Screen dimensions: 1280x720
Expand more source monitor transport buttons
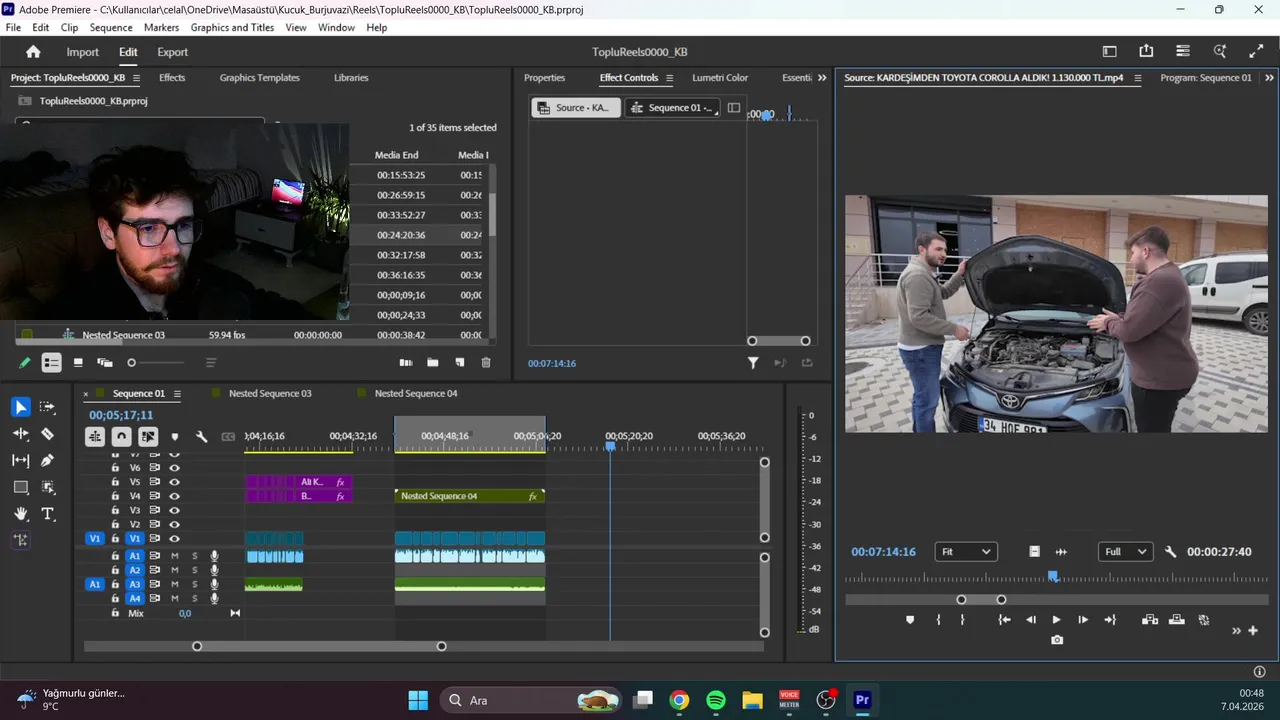coord(1237,630)
